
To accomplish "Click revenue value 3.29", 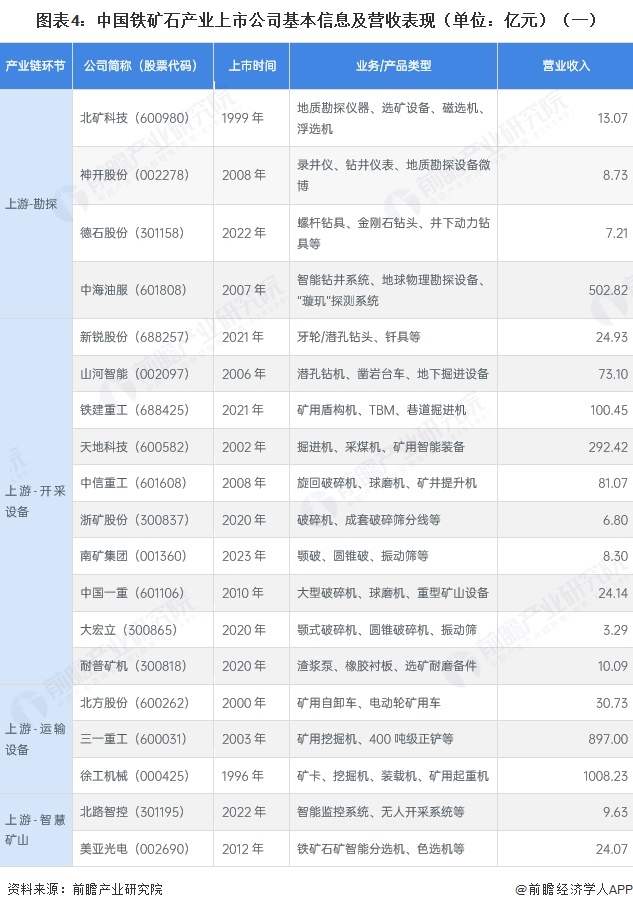I will tap(616, 630).
